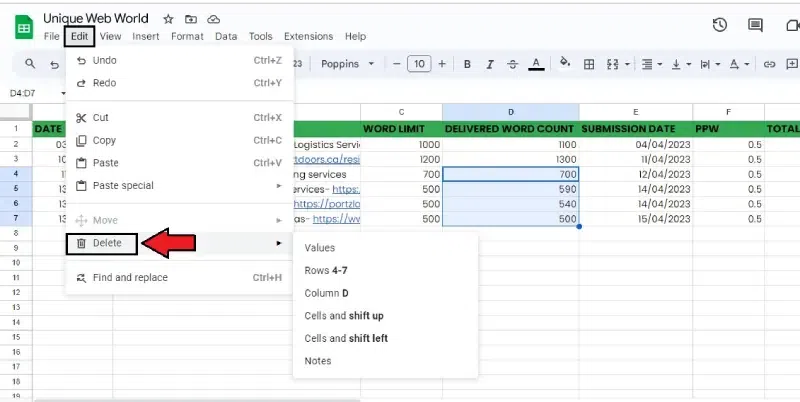Expand the Paste special submenu
The image size is (800, 402).
(x=180, y=185)
